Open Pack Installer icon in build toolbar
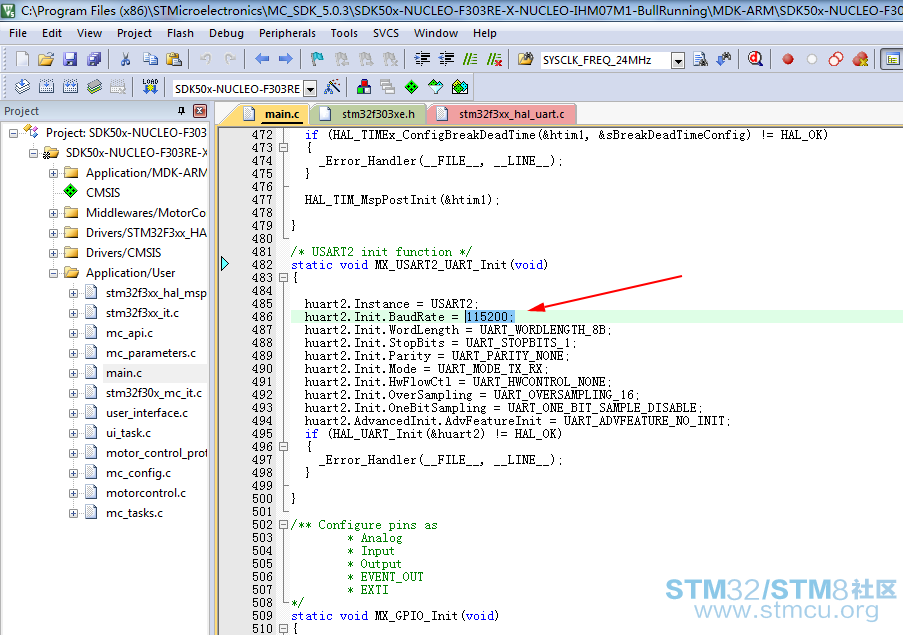903x635 pixels. pos(460,87)
